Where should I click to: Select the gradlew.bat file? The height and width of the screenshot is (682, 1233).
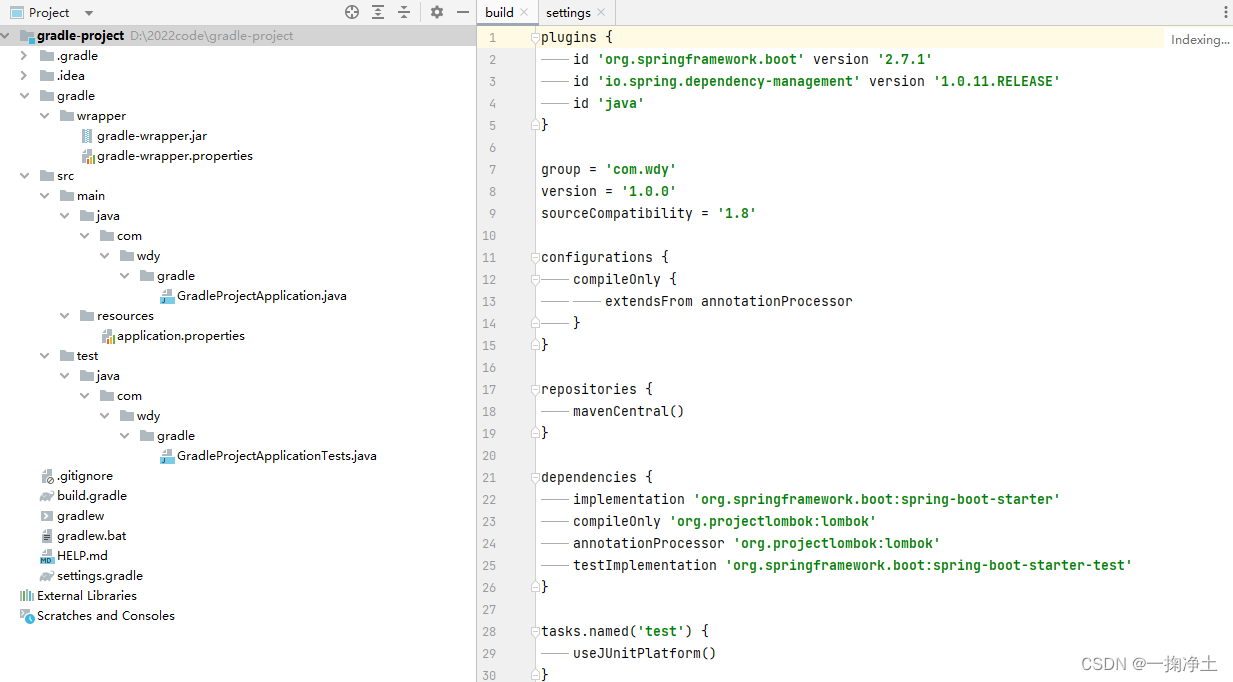pos(92,536)
